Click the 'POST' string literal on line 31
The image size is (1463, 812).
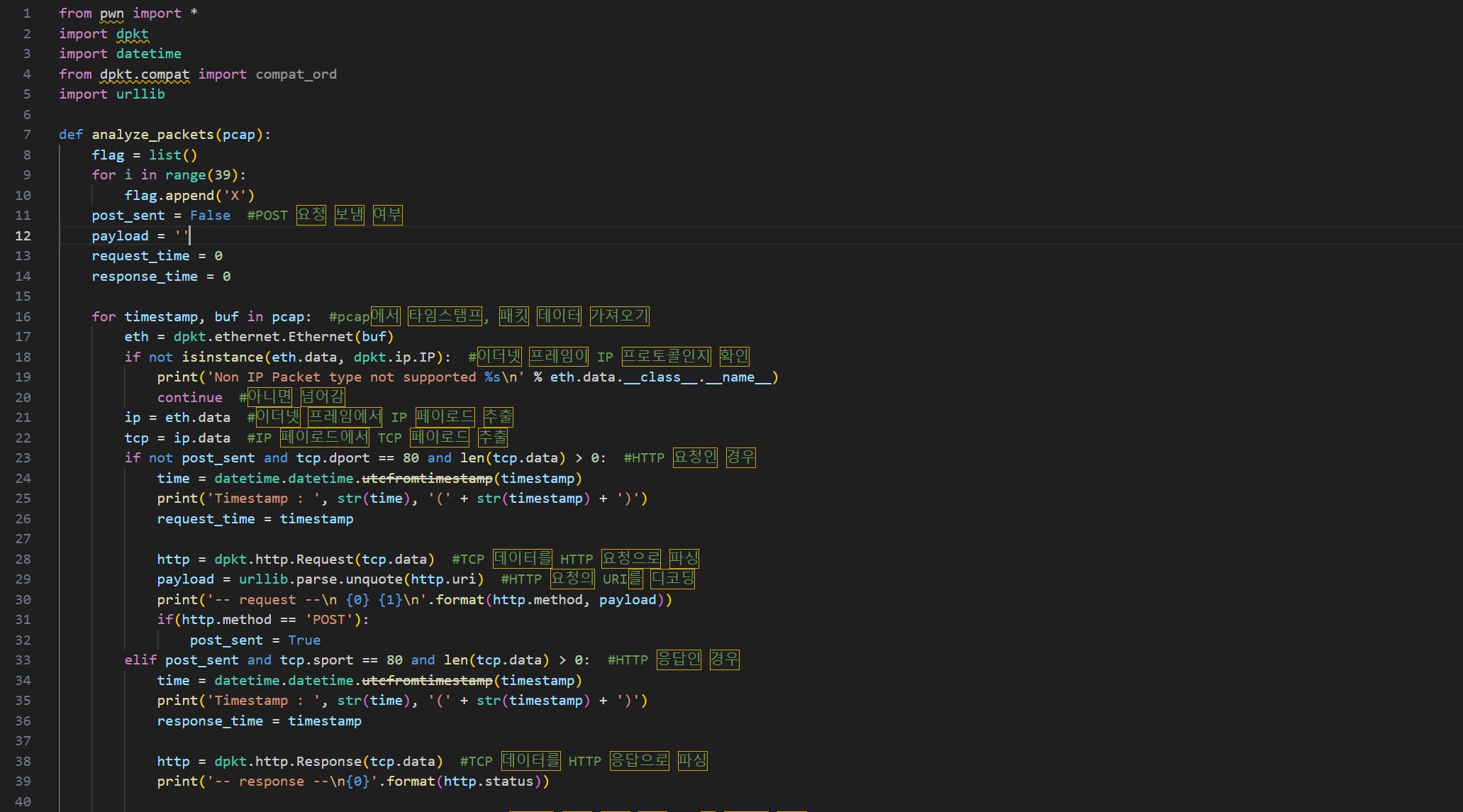[x=328, y=620]
